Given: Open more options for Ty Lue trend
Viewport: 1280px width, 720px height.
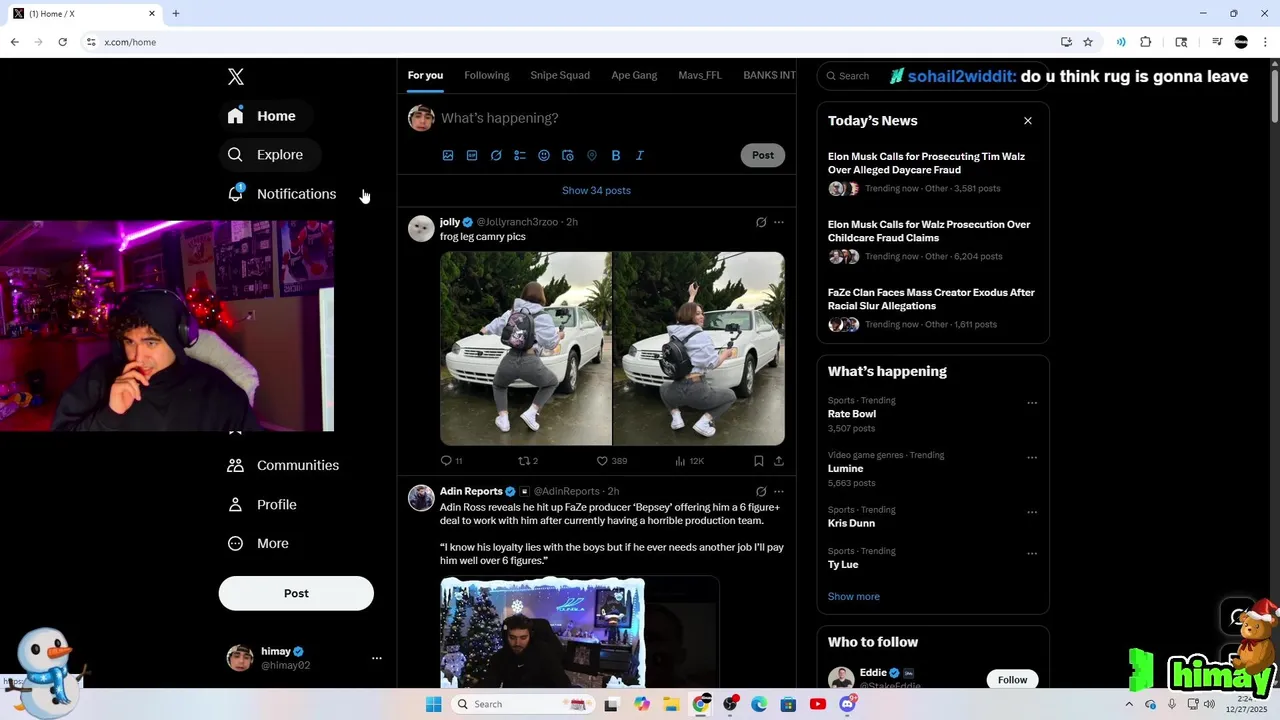Looking at the screenshot, I should (1032, 554).
